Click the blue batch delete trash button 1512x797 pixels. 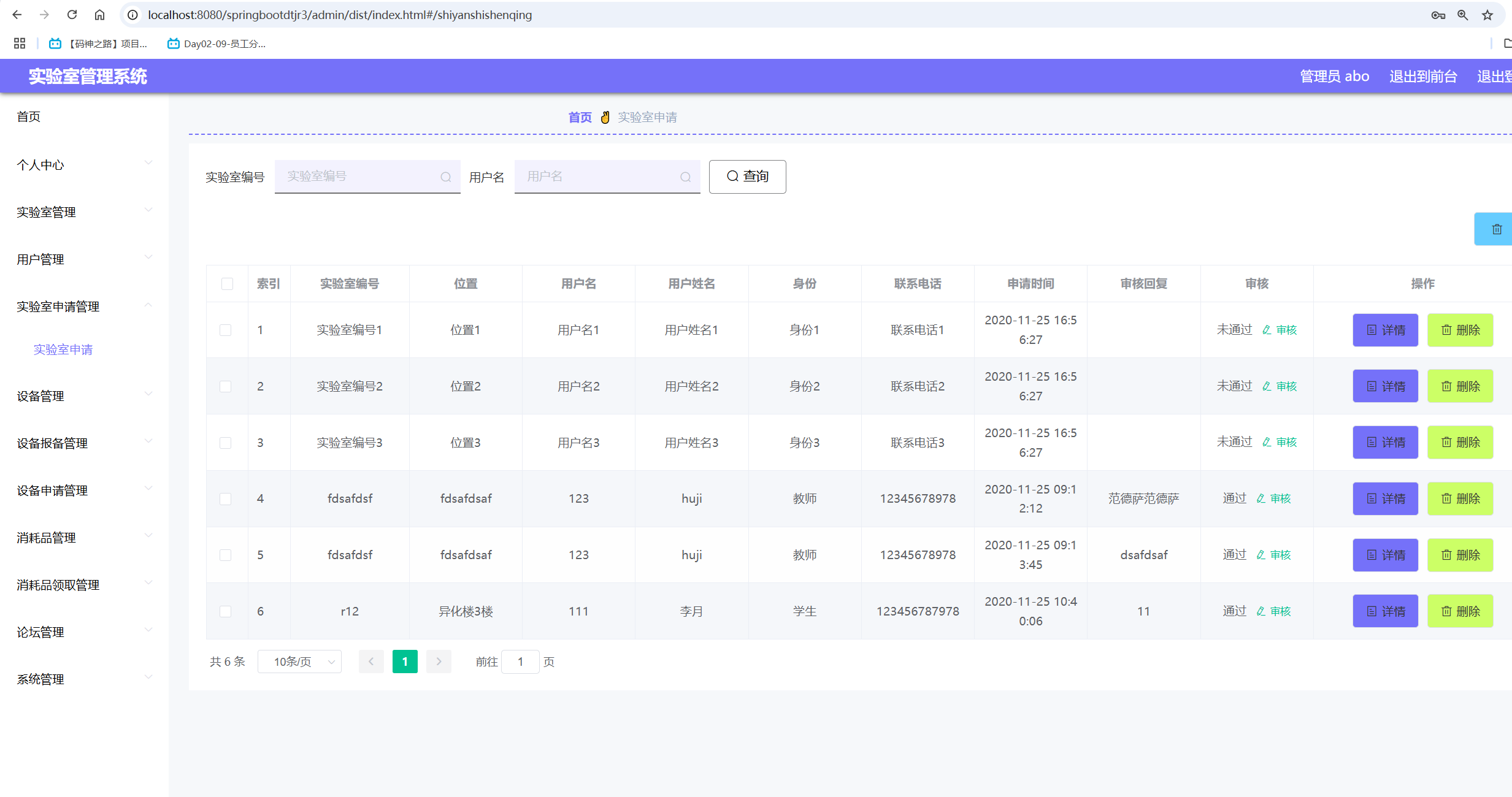click(x=1493, y=229)
